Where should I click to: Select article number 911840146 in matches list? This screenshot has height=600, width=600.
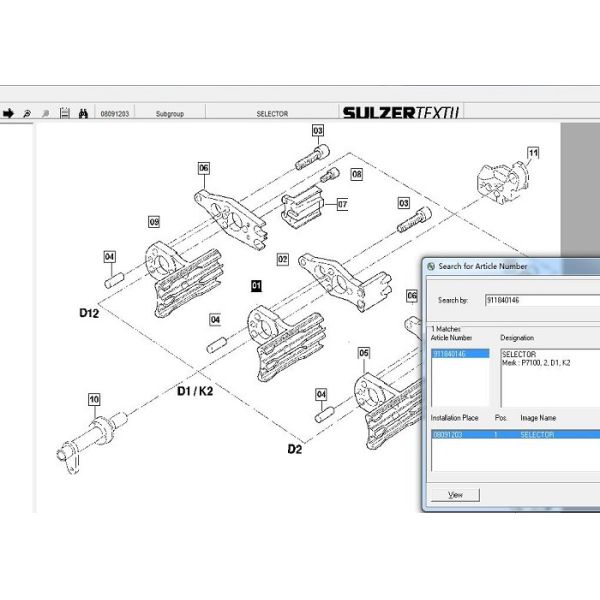pos(459,354)
